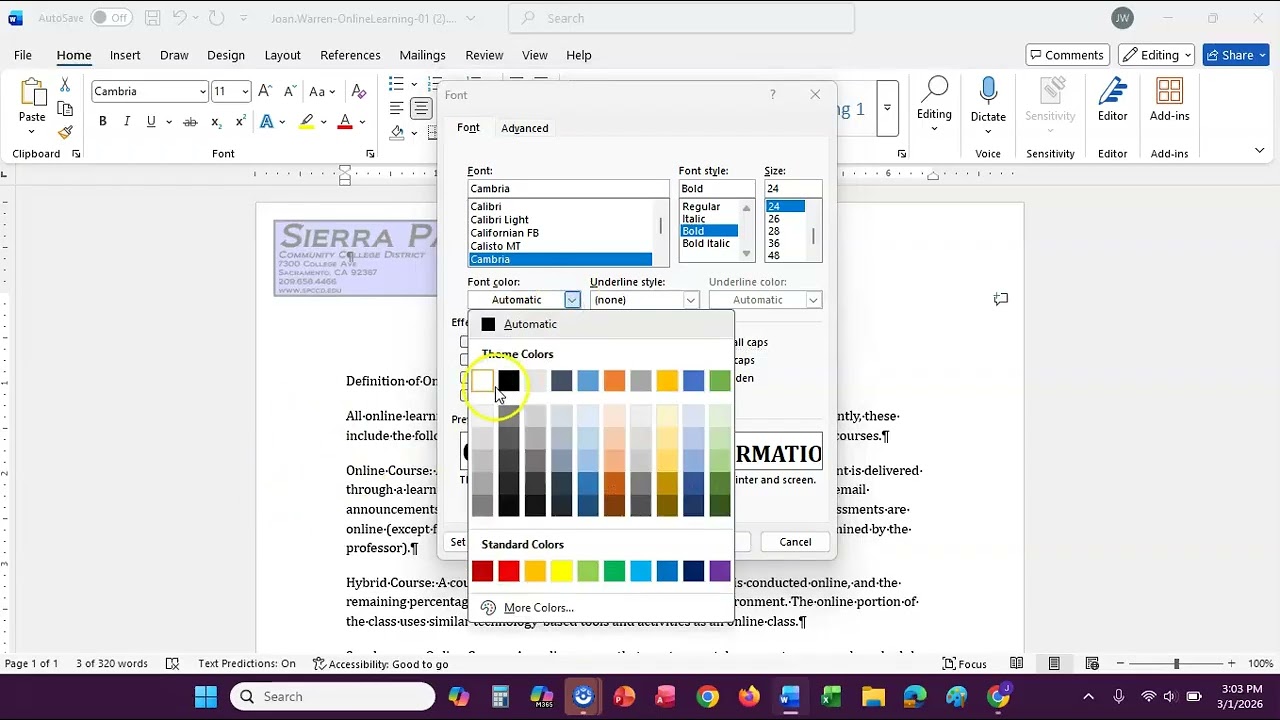Select Calibri Light in the font list

tap(499, 220)
